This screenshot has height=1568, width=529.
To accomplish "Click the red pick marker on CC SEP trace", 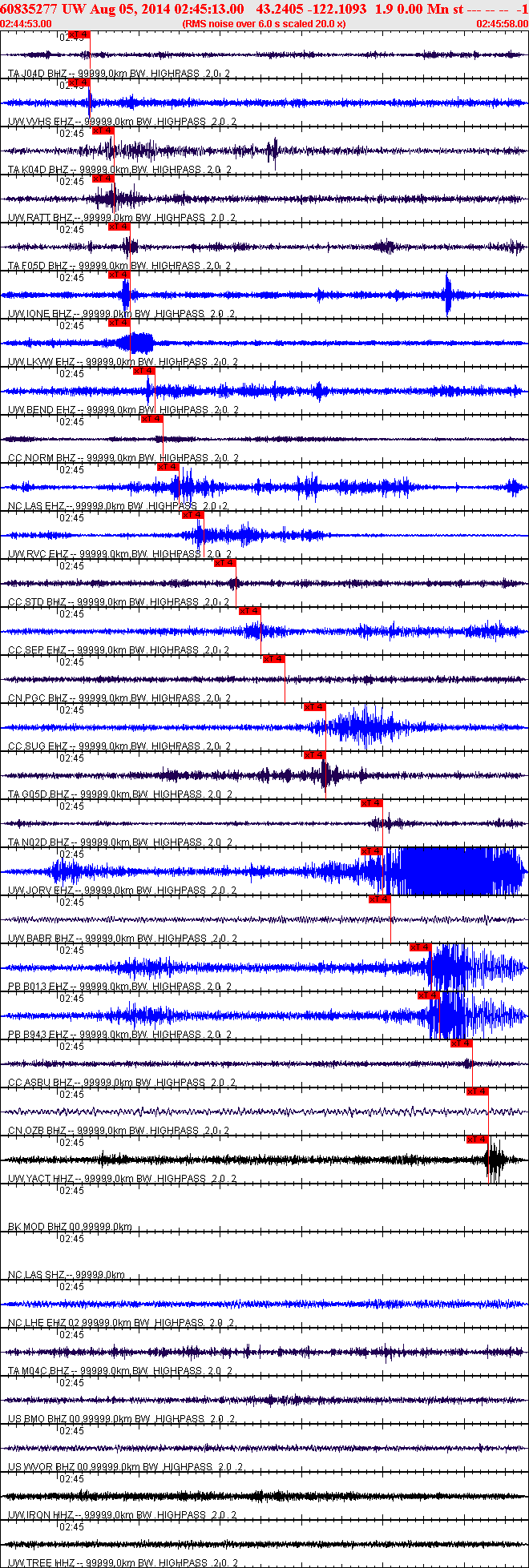I will tap(250, 611).
